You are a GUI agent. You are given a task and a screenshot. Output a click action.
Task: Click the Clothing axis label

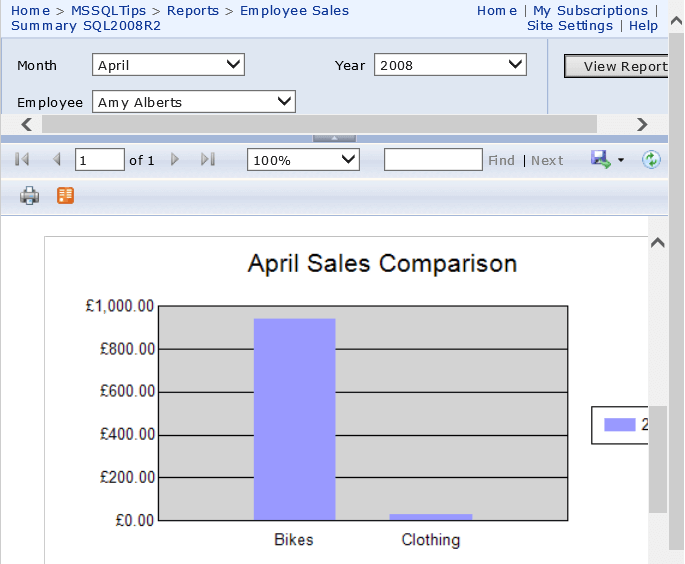tap(431, 540)
